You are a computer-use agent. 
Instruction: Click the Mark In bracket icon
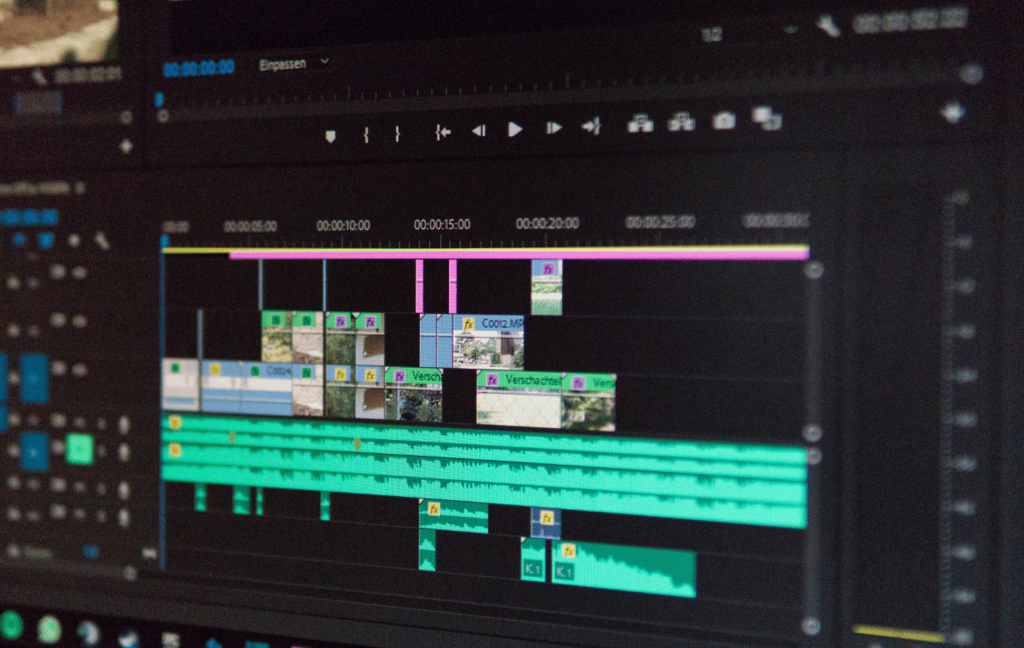click(366, 134)
